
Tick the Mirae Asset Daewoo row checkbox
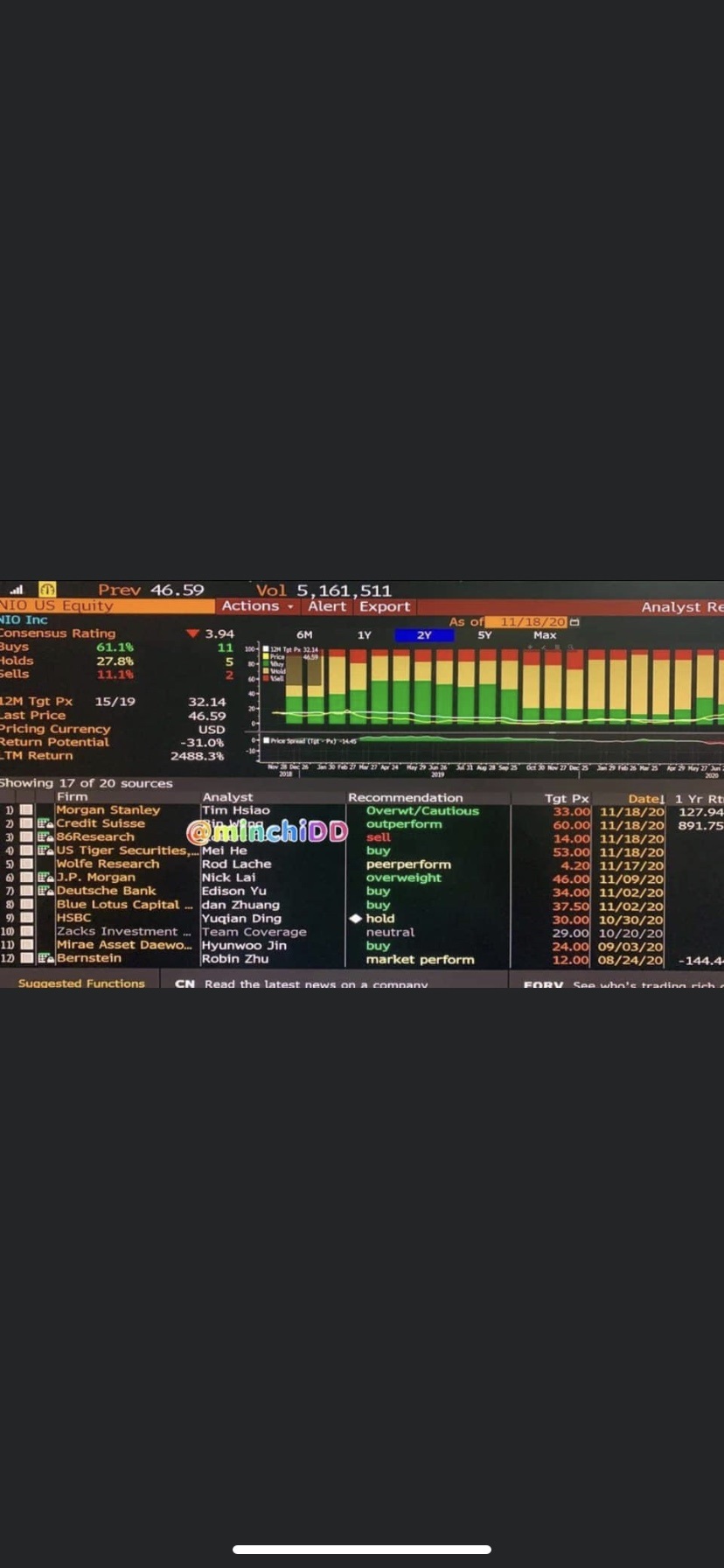26,945
